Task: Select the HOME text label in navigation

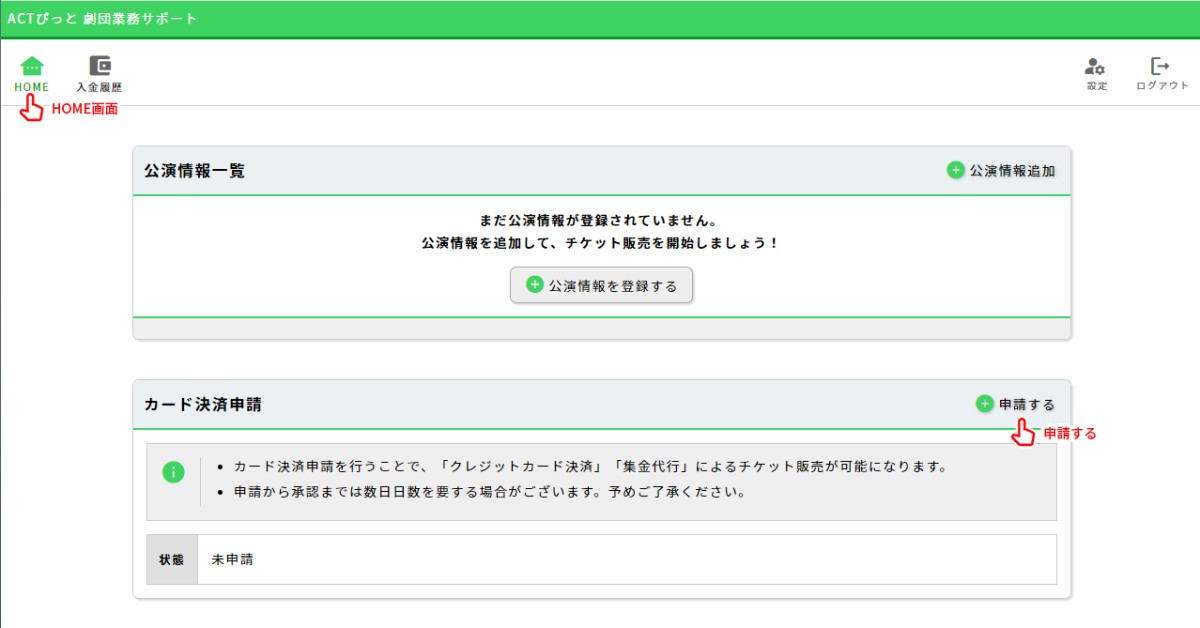Action: coord(32,87)
